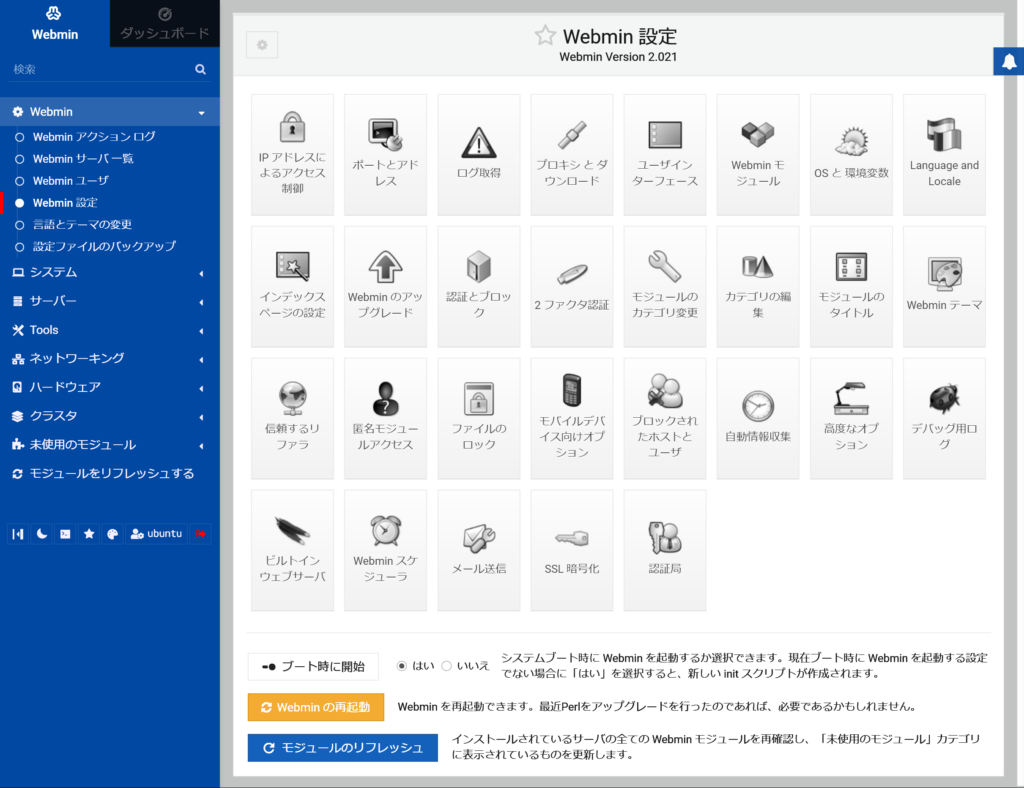Viewport: 1024px width, 788px height.
Task: Click モジュールのリフレッシュ blue button
Action: point(342,748)
